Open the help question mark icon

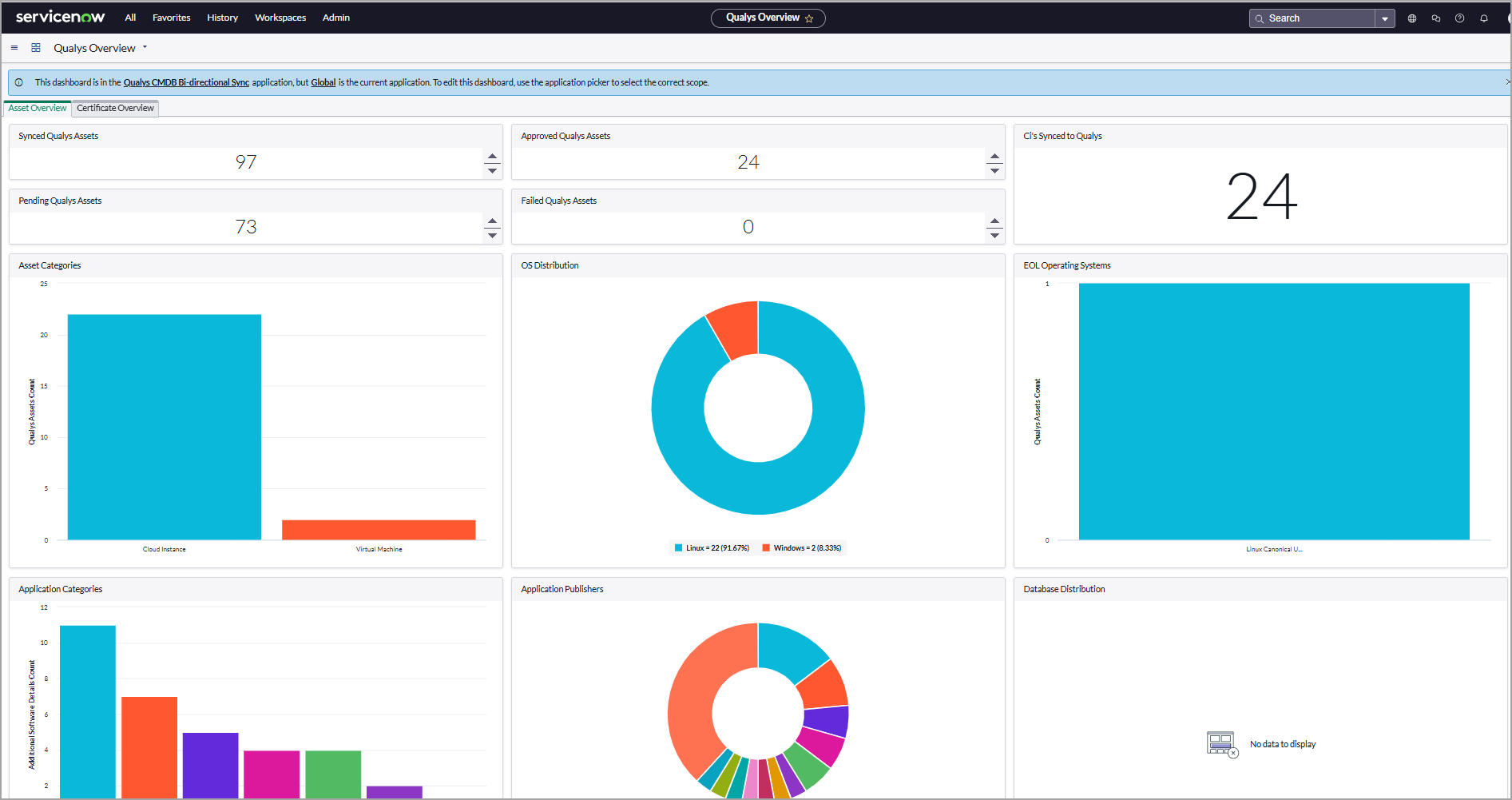point(1459,18)
